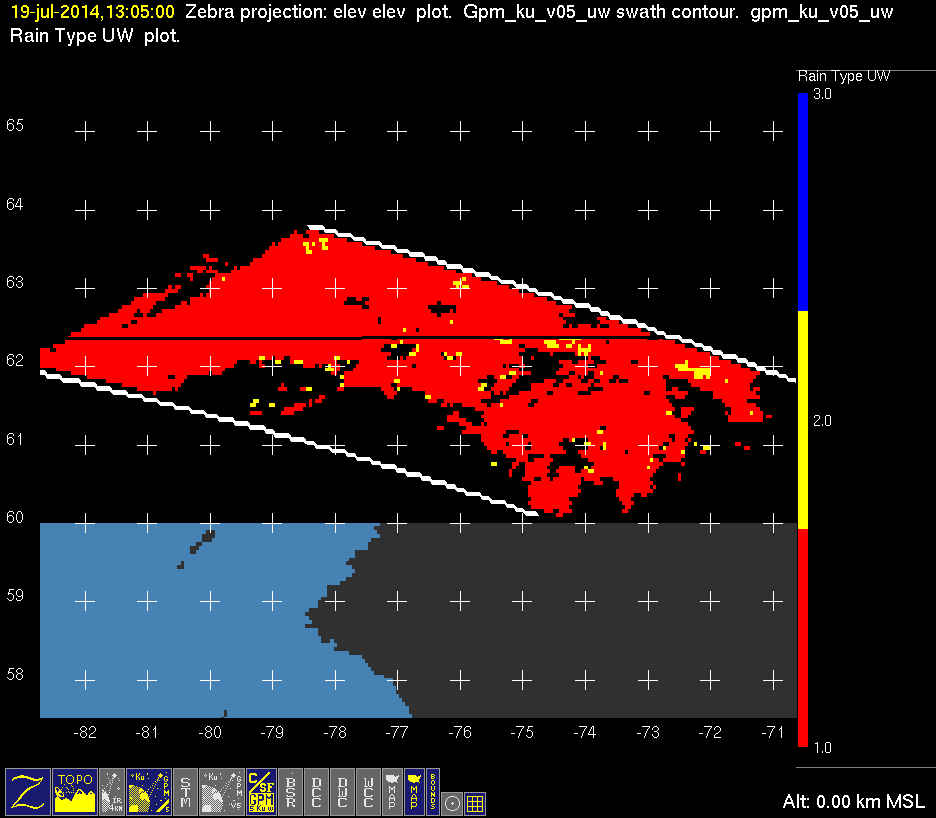Screen dimensions: 936x818
Task: Click the Zebra 'Z' main icon
Action: 27,790
